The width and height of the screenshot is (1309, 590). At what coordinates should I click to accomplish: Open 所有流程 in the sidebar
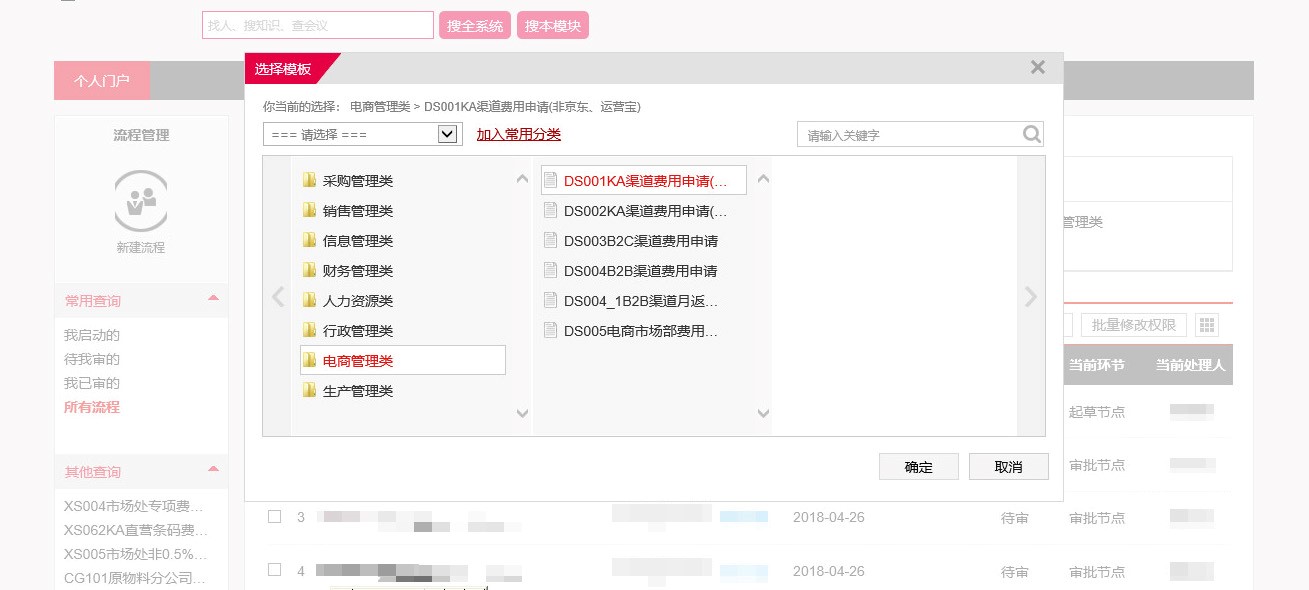click(x=92, y=407)
